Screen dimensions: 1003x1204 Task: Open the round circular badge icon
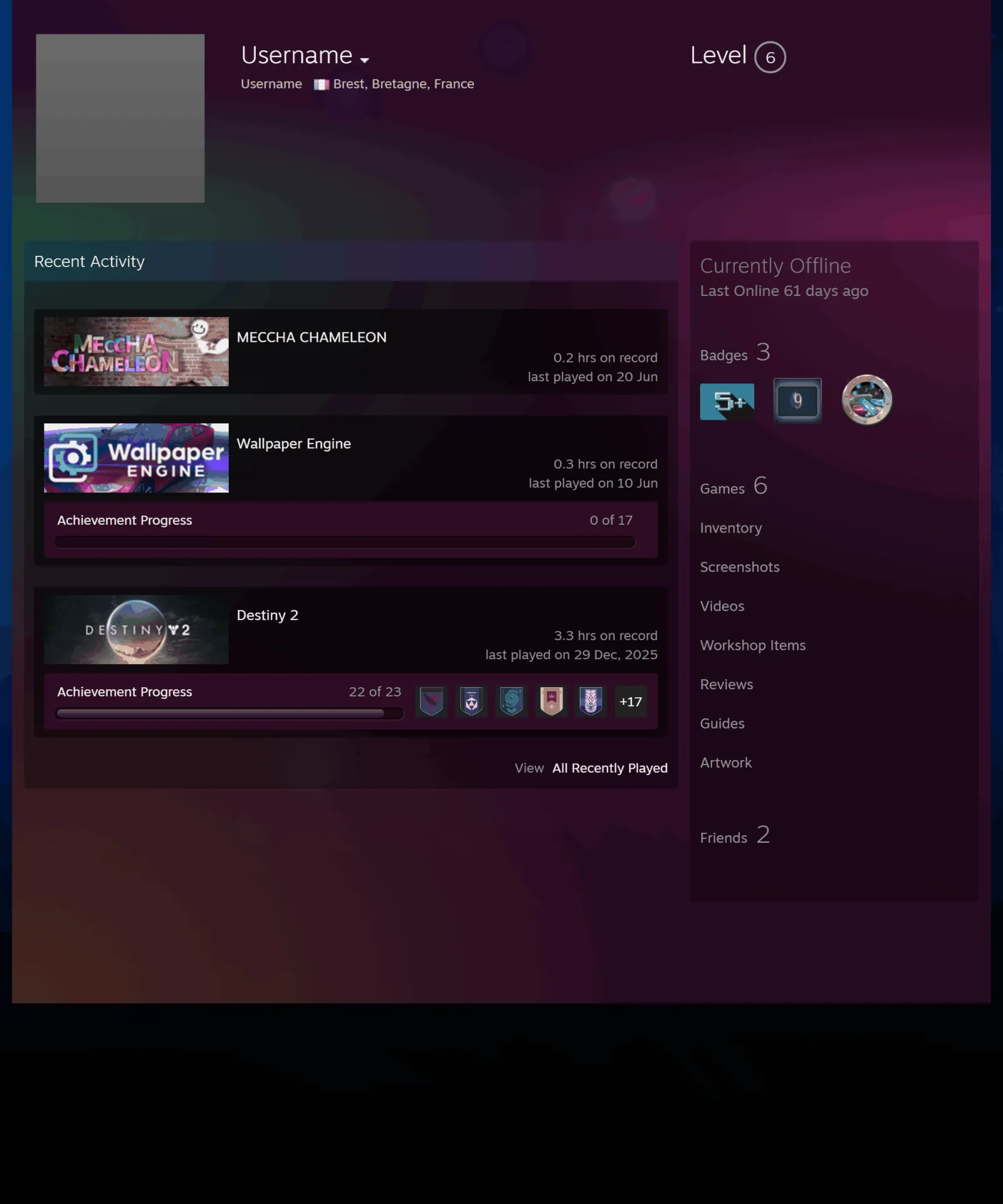pos(867,400)
